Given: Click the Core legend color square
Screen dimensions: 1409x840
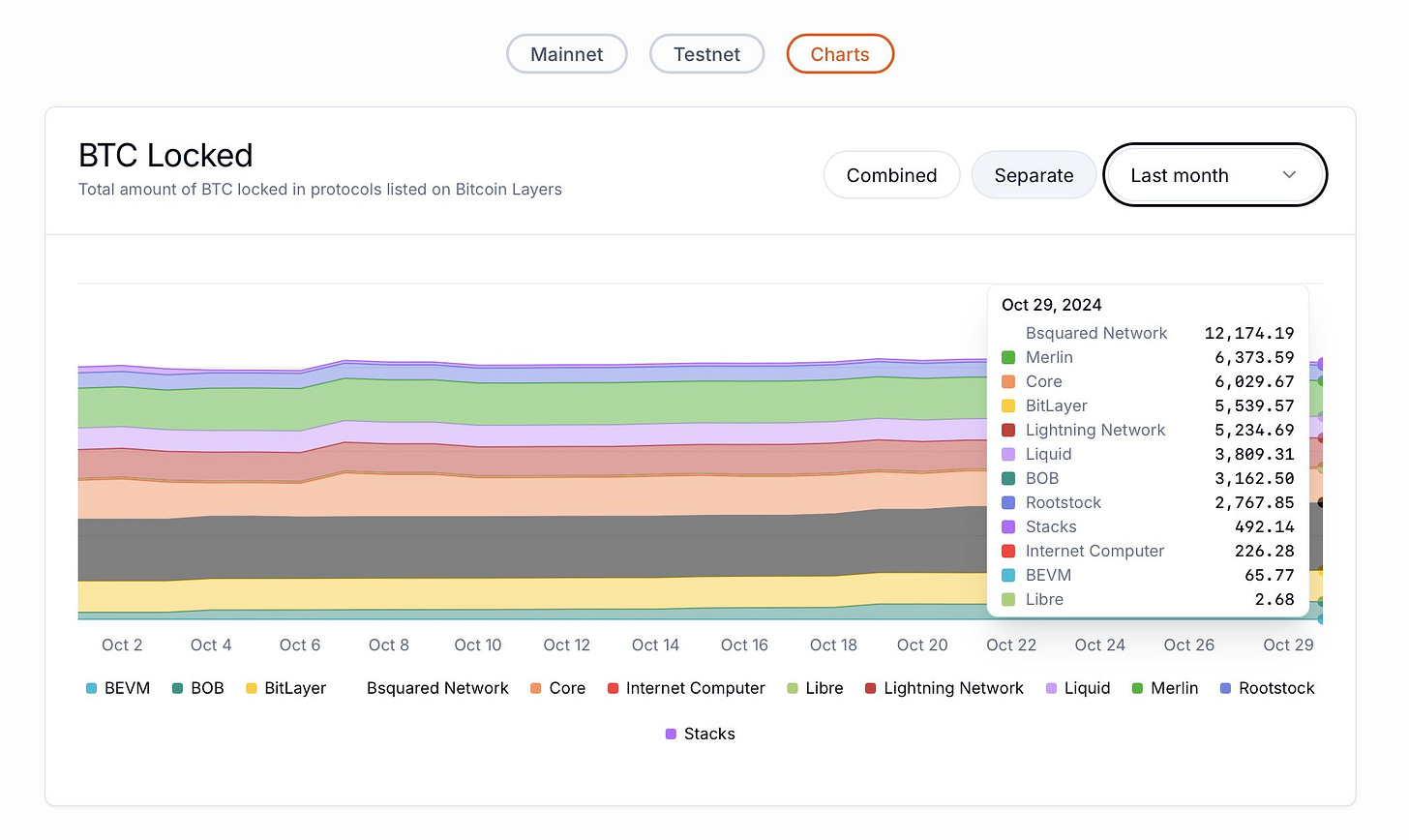Looking at the screenshot, I should coord(536,689).
